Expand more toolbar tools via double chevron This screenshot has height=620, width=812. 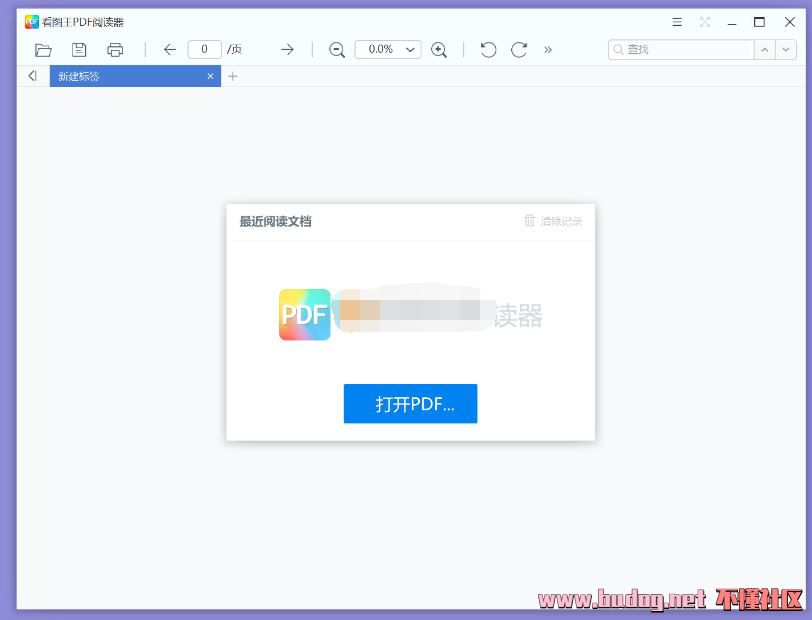[x=548, y=50]
